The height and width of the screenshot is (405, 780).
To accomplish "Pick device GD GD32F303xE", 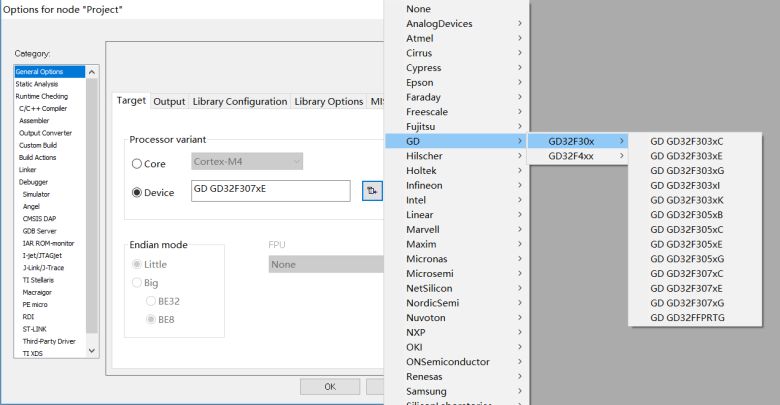I will point(695,156).
